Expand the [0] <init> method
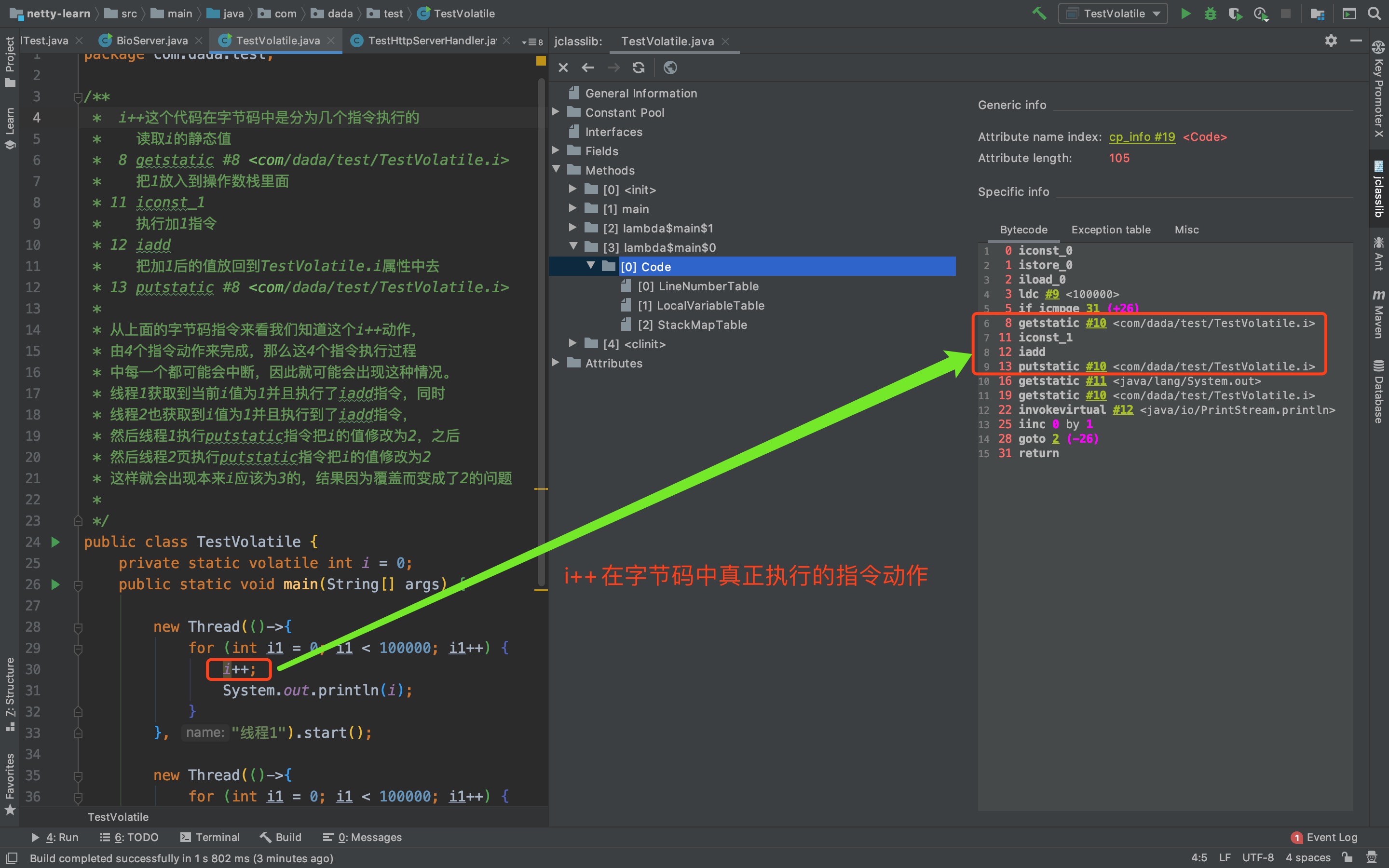Viewport: 1389px width, 868px height. pos(573,189)
